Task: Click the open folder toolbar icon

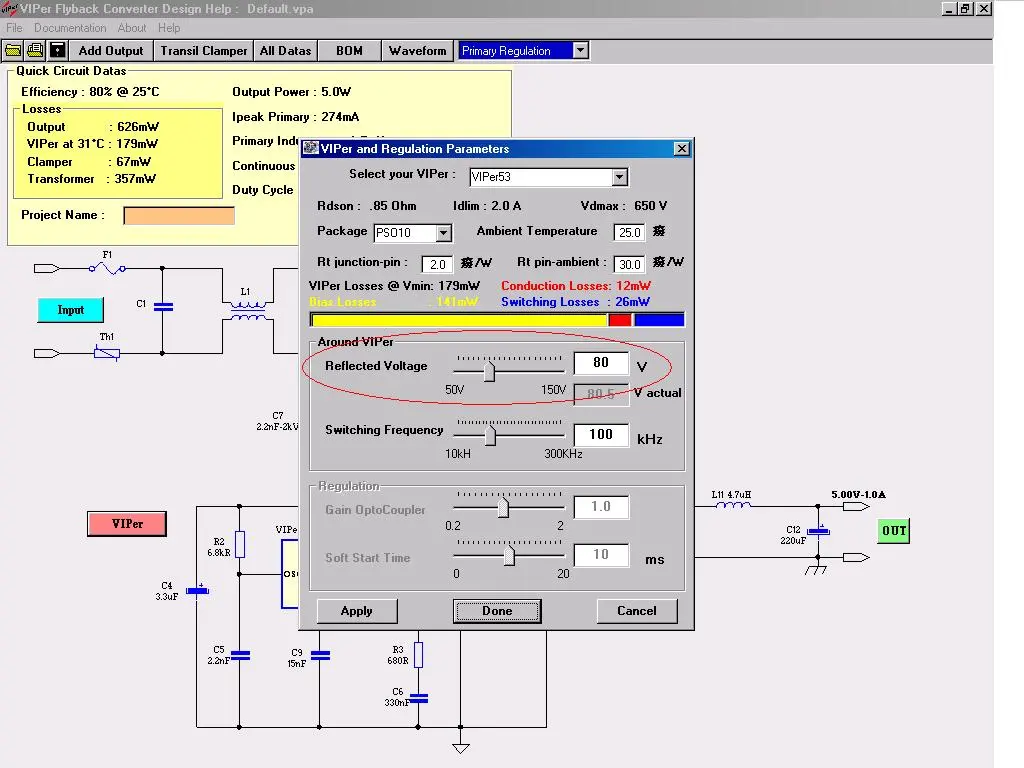Action: [x=13, y=50]
